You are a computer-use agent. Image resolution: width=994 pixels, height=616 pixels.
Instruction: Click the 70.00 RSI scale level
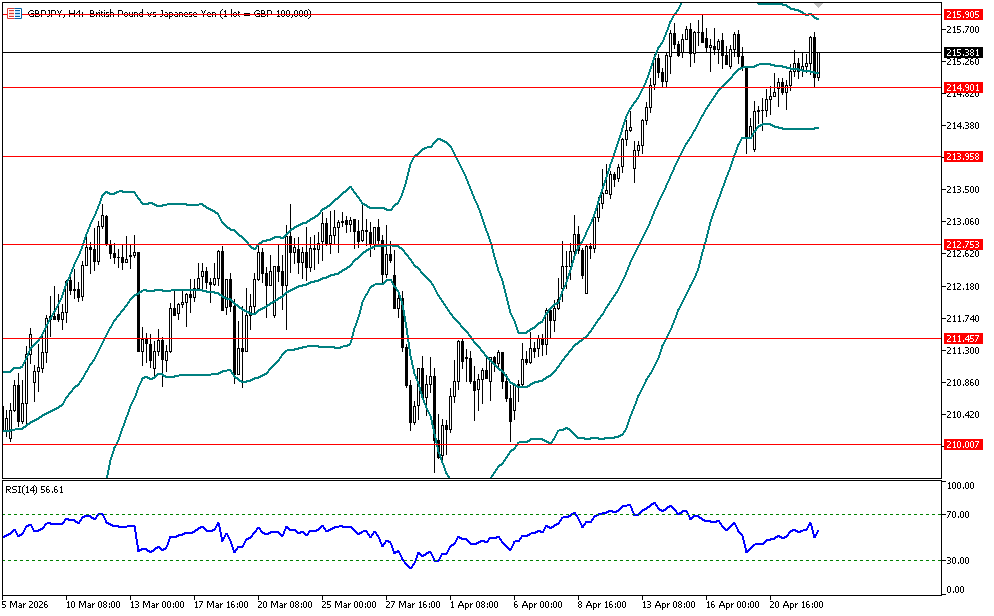point(958,515)
